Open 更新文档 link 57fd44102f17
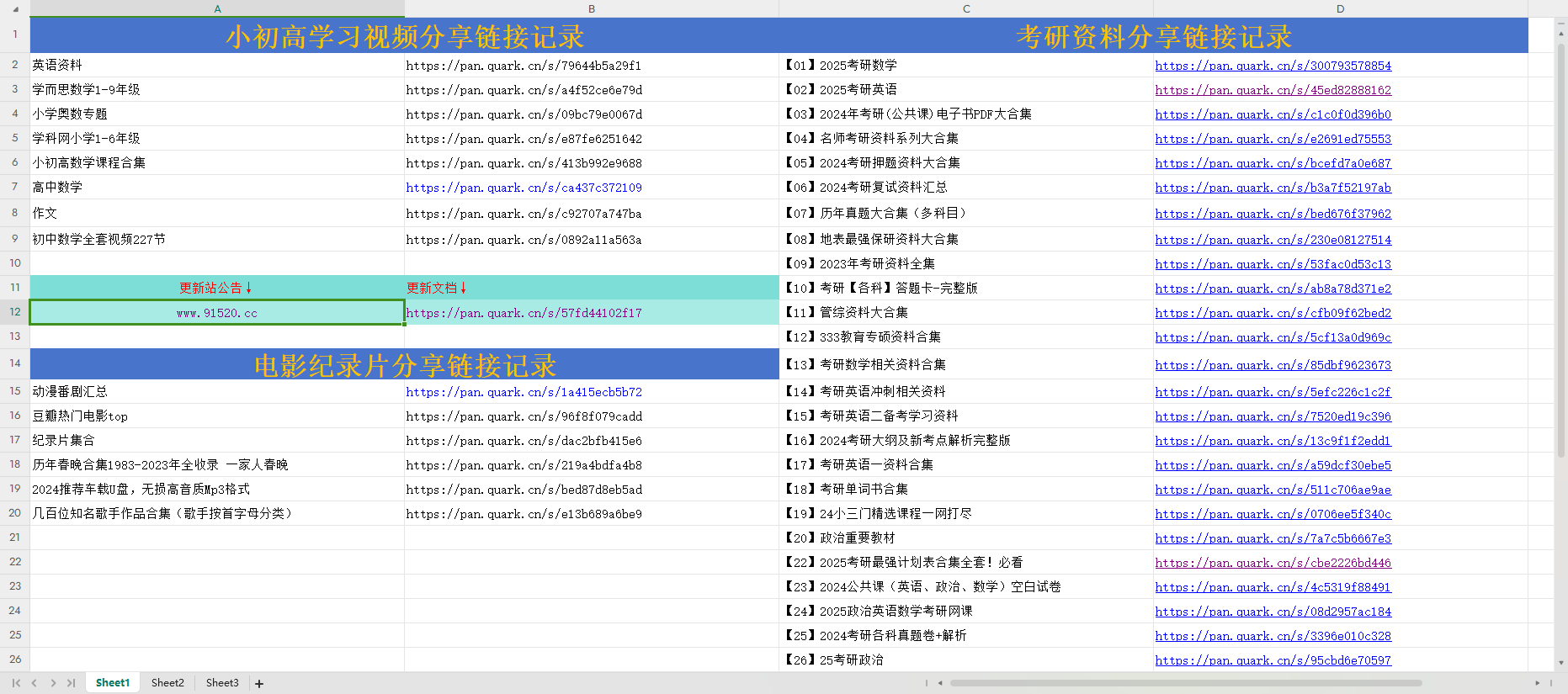This screenshot has width=1568, height=694. 524,313
